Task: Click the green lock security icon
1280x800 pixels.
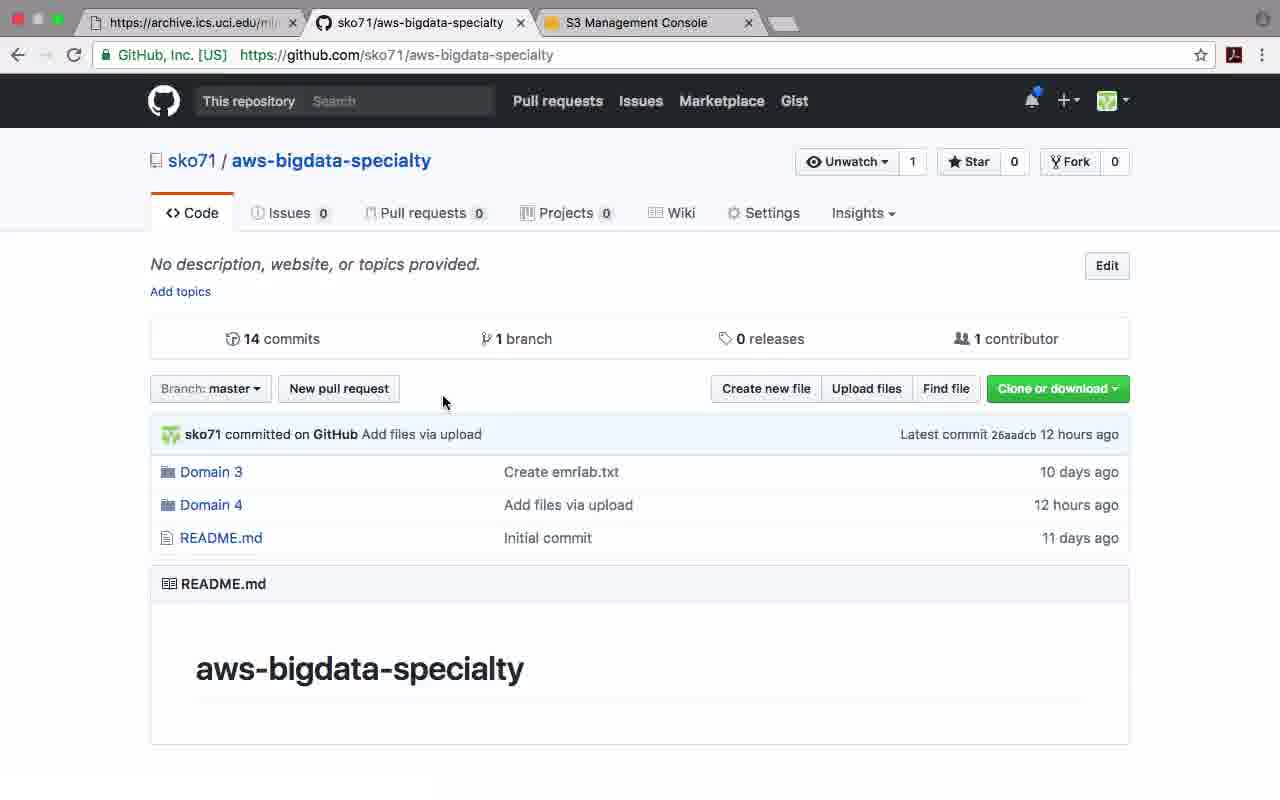Action: (x=106, y=55)
